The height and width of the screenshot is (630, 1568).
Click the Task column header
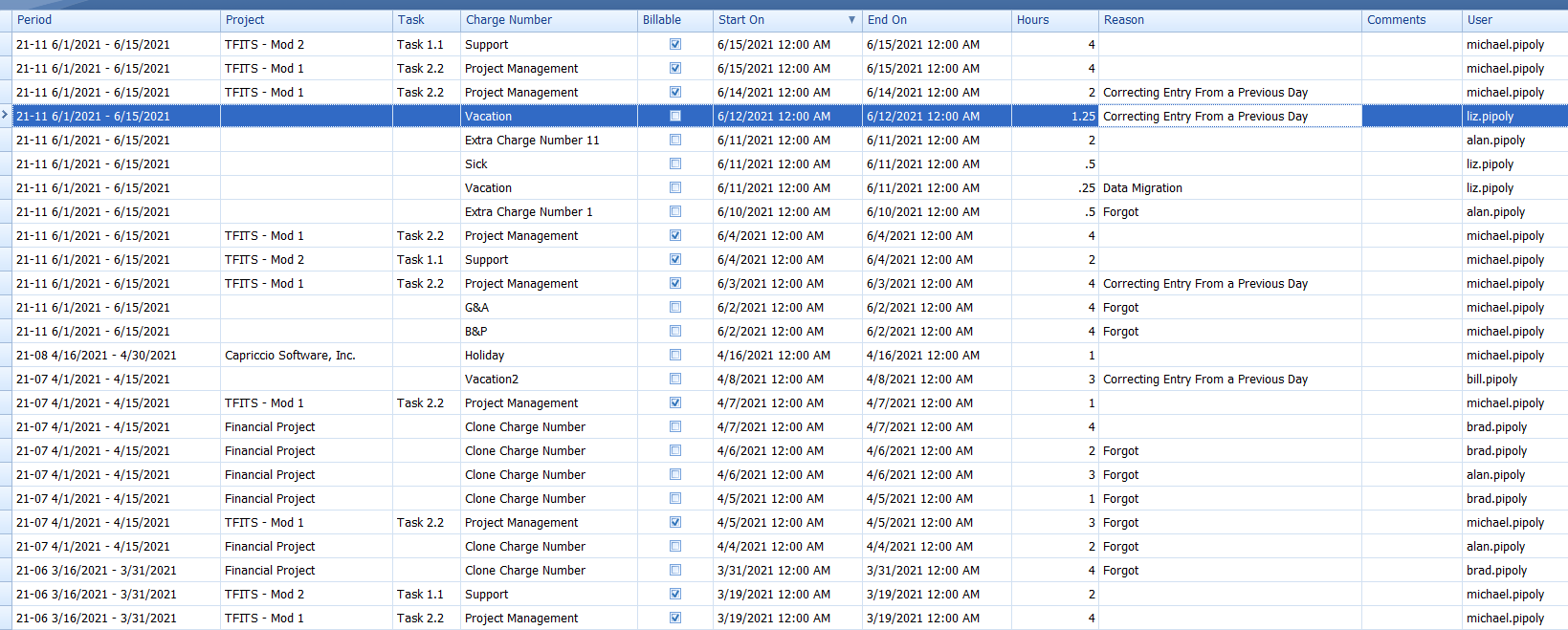pyautogui.click(x=427, y=20)
